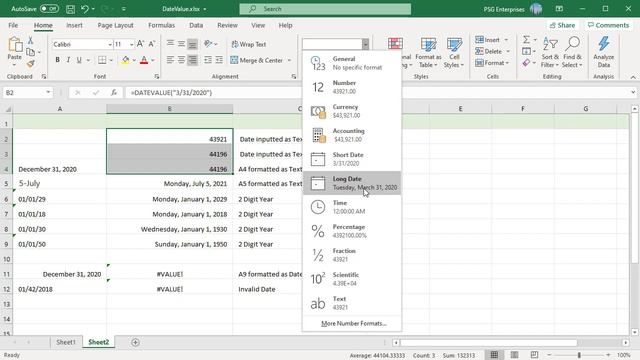The height and width of the screenshot is (360, 640).
Task: Open More Number Formats link
Action: click(x=353, y=323)
